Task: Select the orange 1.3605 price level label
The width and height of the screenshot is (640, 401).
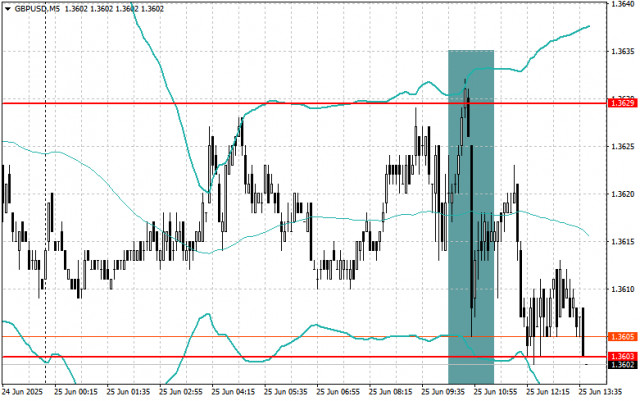Action: click(622, 336)
